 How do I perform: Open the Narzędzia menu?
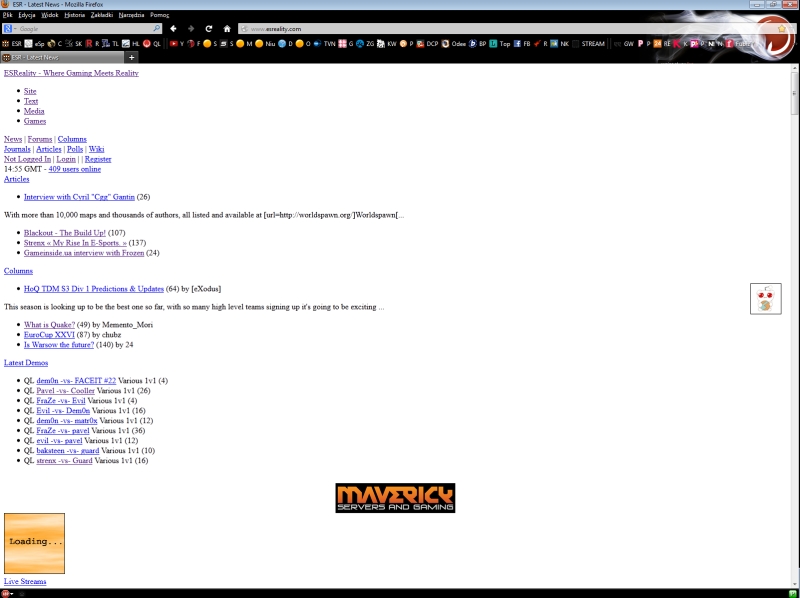click(x=130, y=16)
